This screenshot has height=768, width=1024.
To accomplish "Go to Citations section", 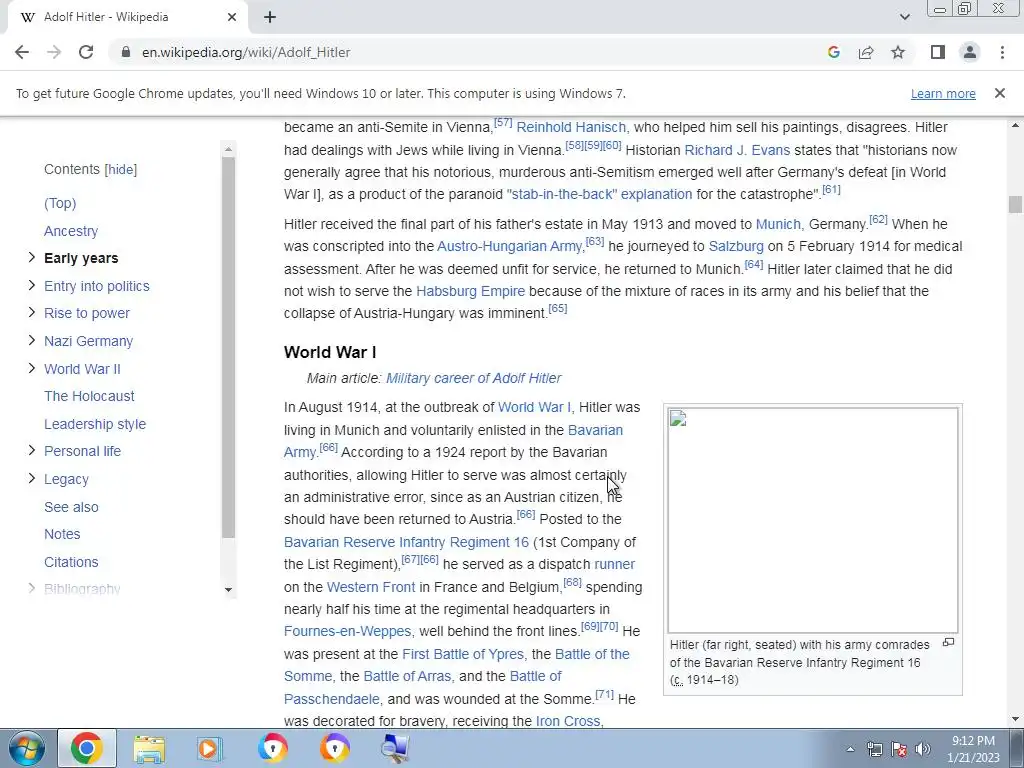I will point(71,562).
